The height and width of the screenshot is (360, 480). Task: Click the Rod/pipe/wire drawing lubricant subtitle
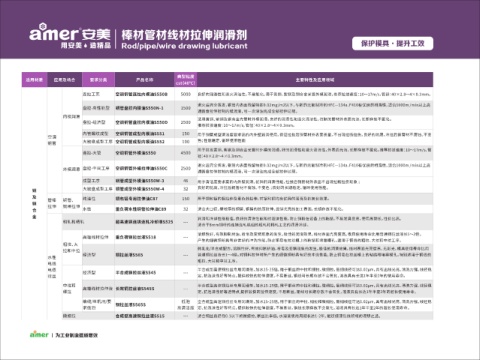[184, 46]
